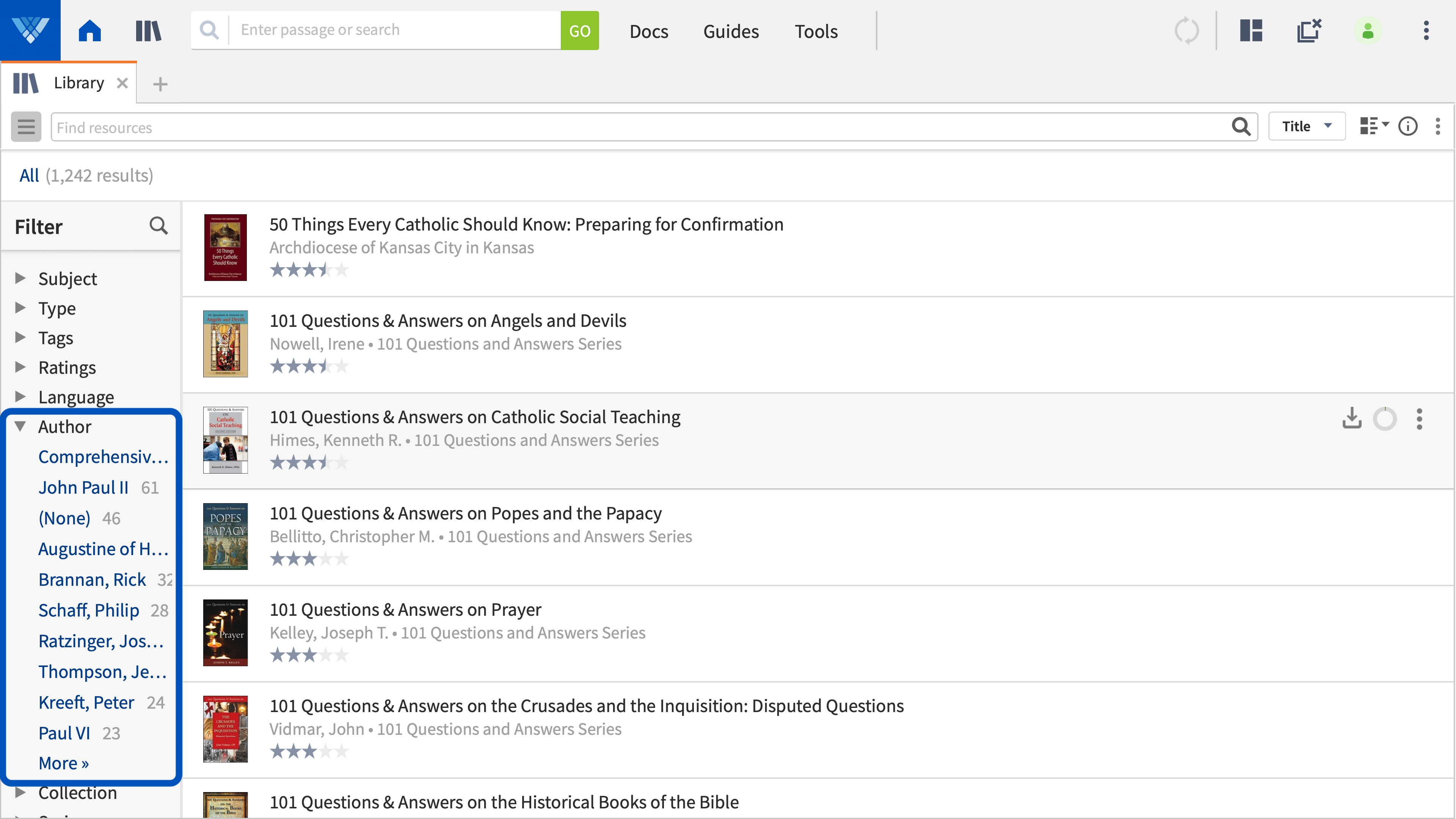Search filters with the Filter magnifier icon
1456x819 pixels.
click(158, 226)
